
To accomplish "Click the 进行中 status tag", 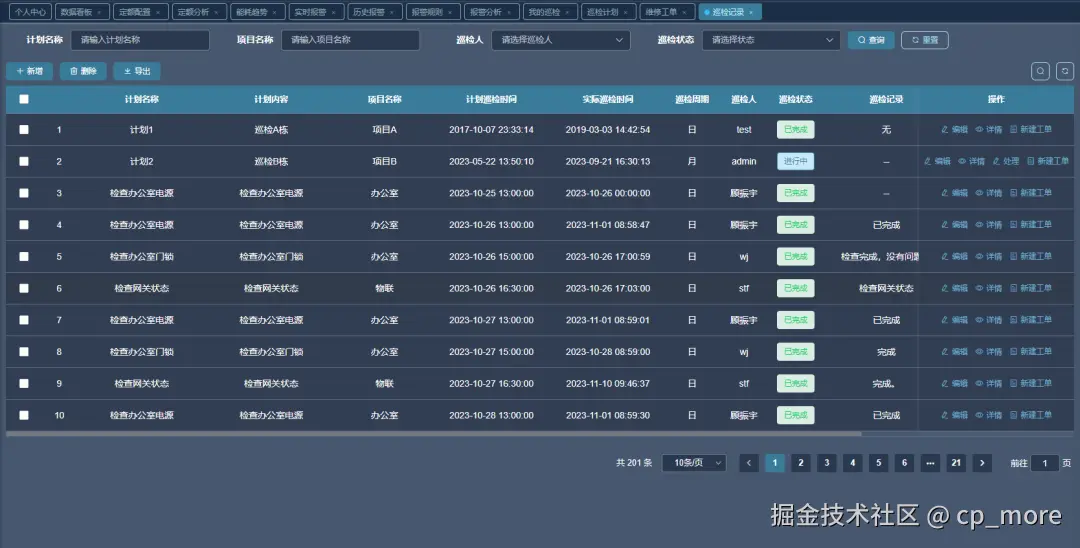I will (796, 161).
